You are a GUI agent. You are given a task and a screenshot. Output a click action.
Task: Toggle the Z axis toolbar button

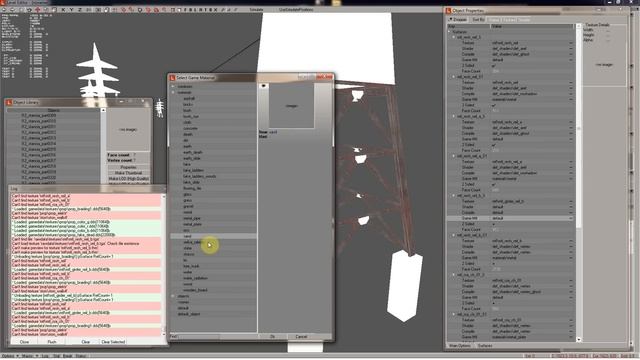(x=80, y=9)
